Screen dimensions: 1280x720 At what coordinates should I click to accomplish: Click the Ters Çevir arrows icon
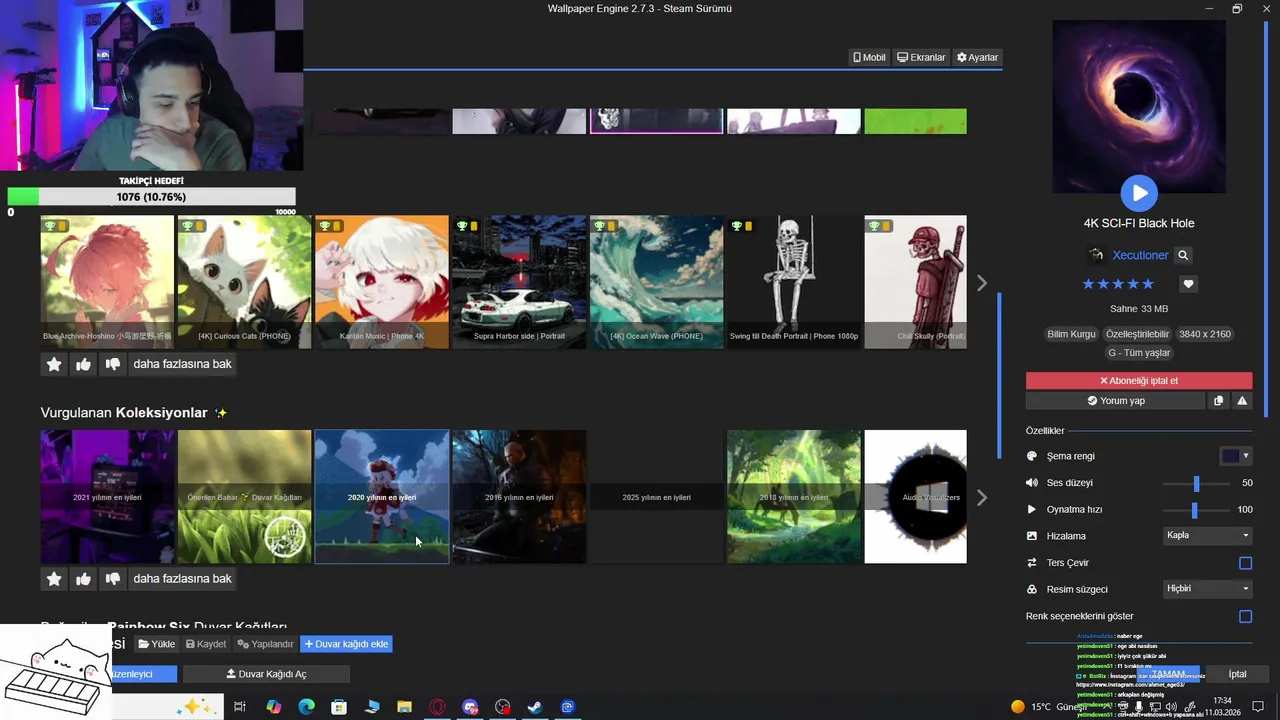click(x=1032, y=562)
